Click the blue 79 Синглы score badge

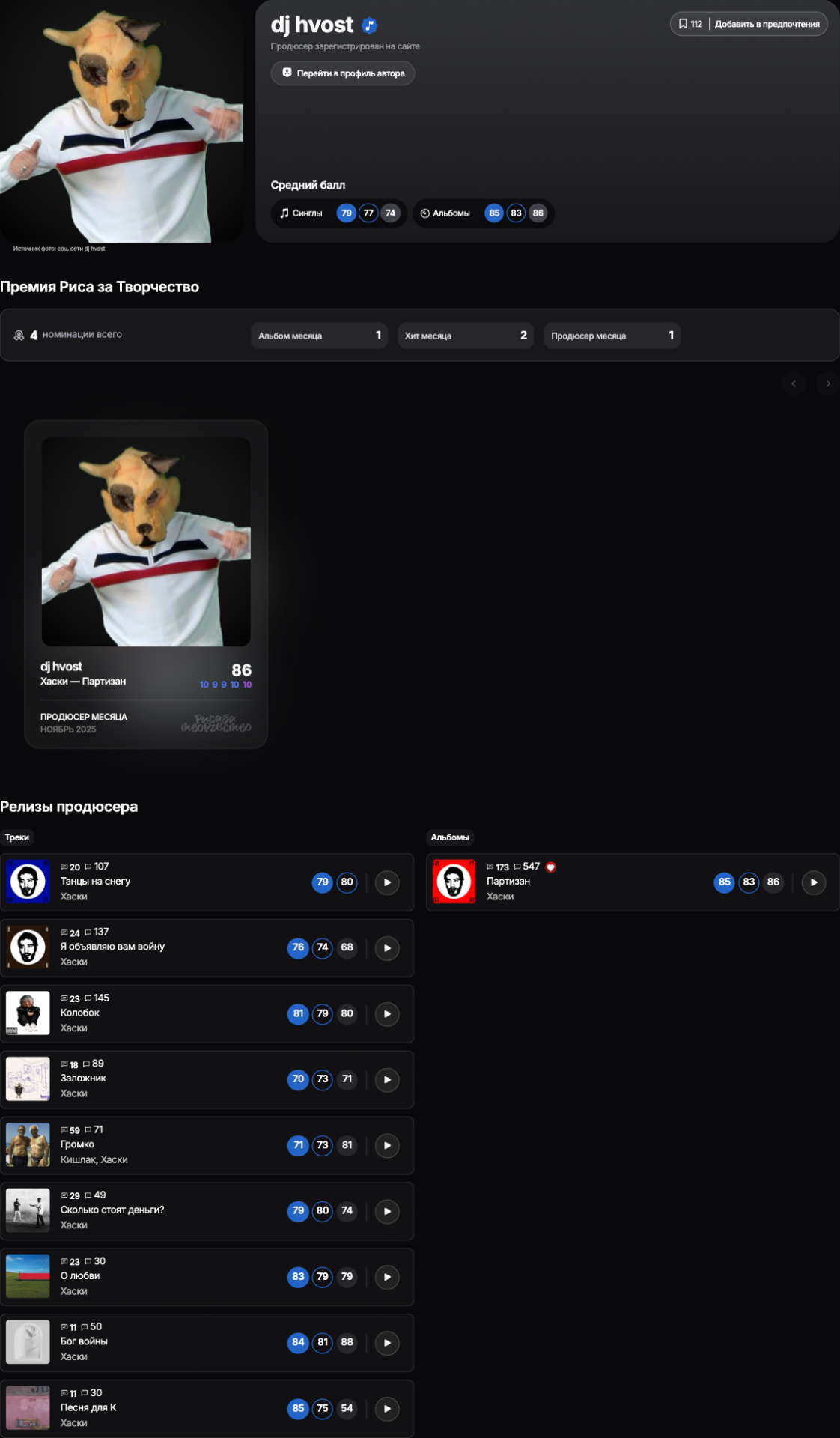coord(346,213)
